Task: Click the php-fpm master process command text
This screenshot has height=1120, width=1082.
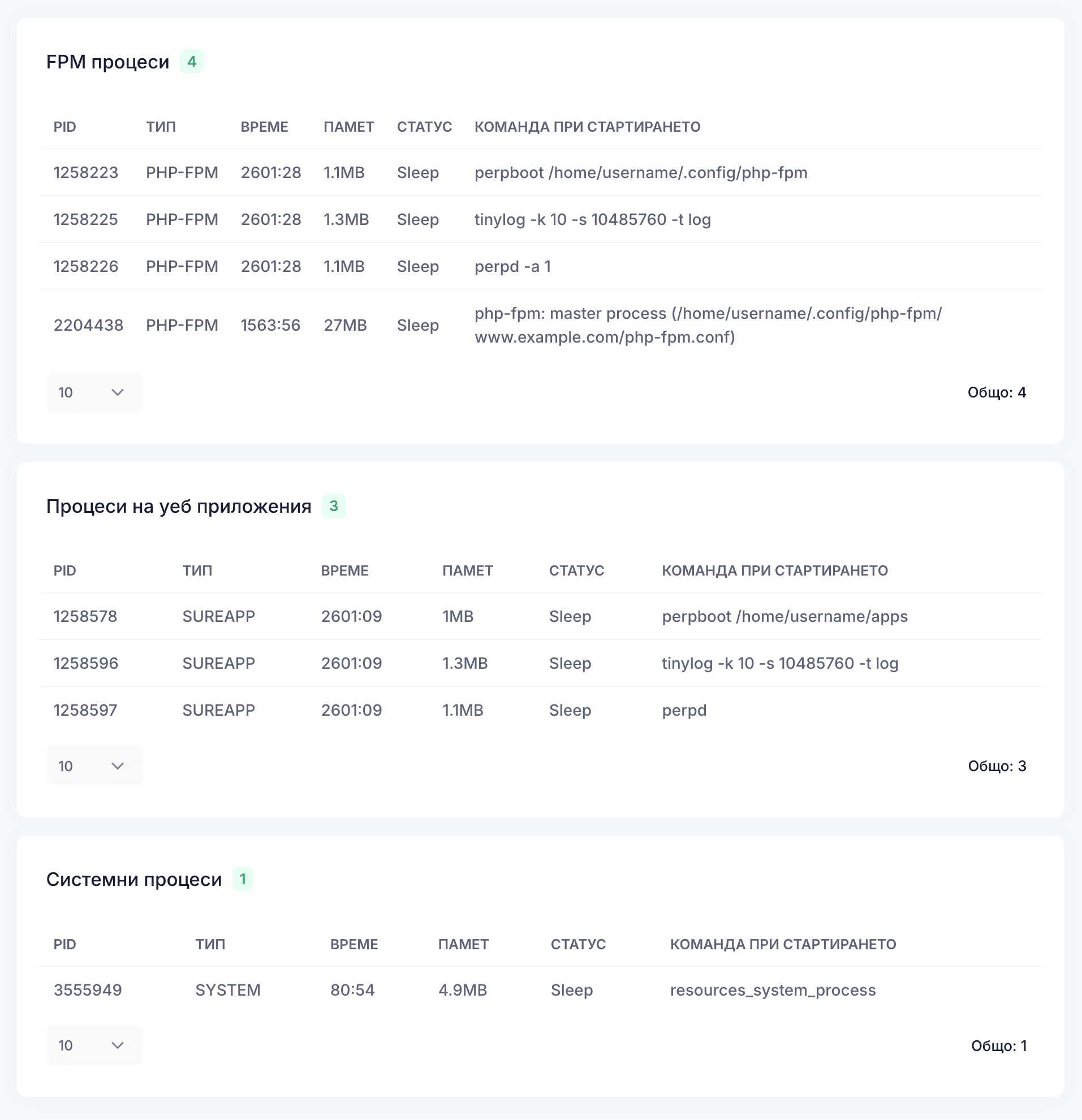Action: pyautogui.click(x=708, y=325)
